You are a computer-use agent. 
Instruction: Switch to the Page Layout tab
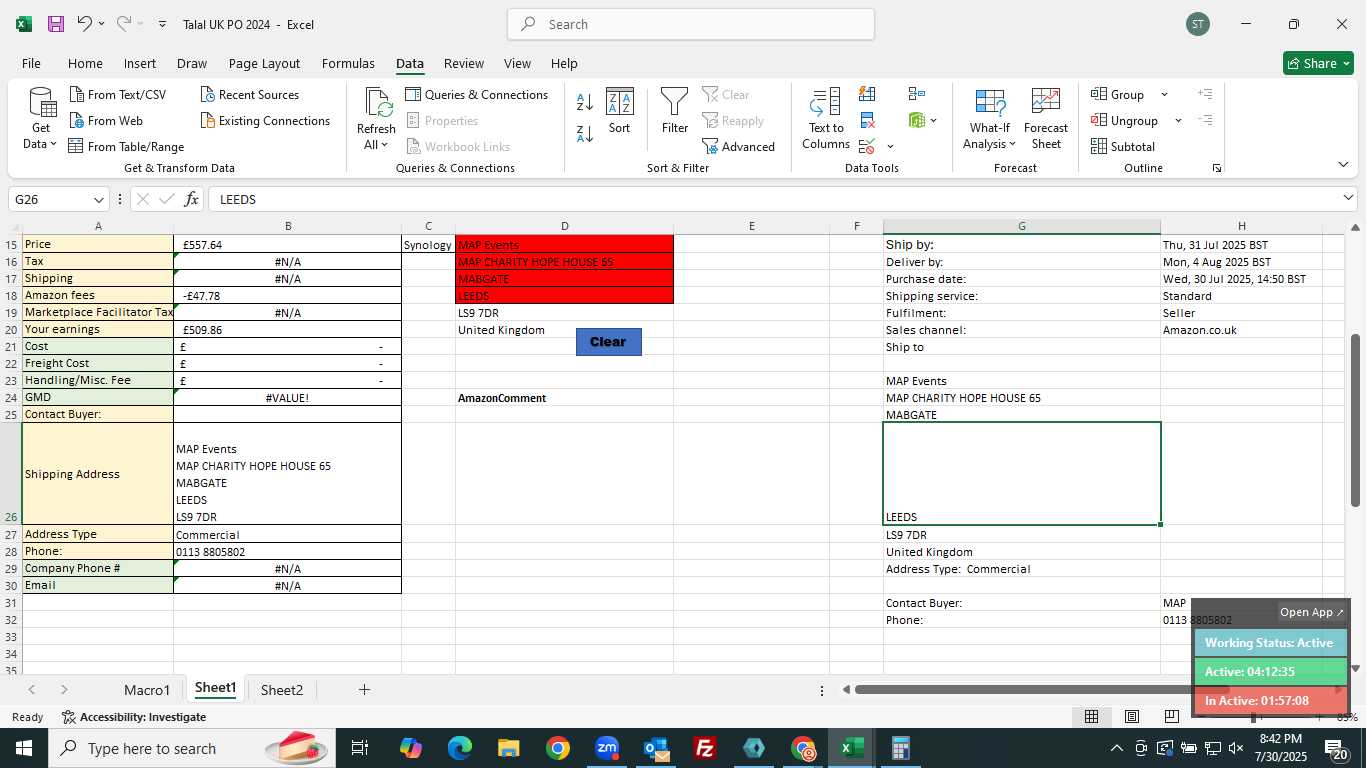(x=264, y=63)
